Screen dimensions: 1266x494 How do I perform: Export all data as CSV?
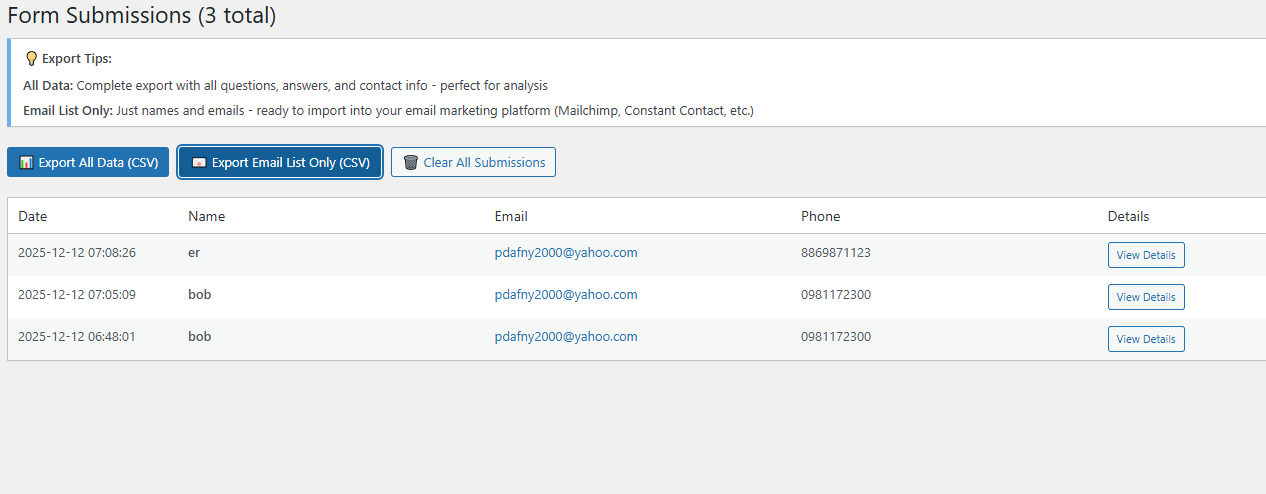point(88,163)
